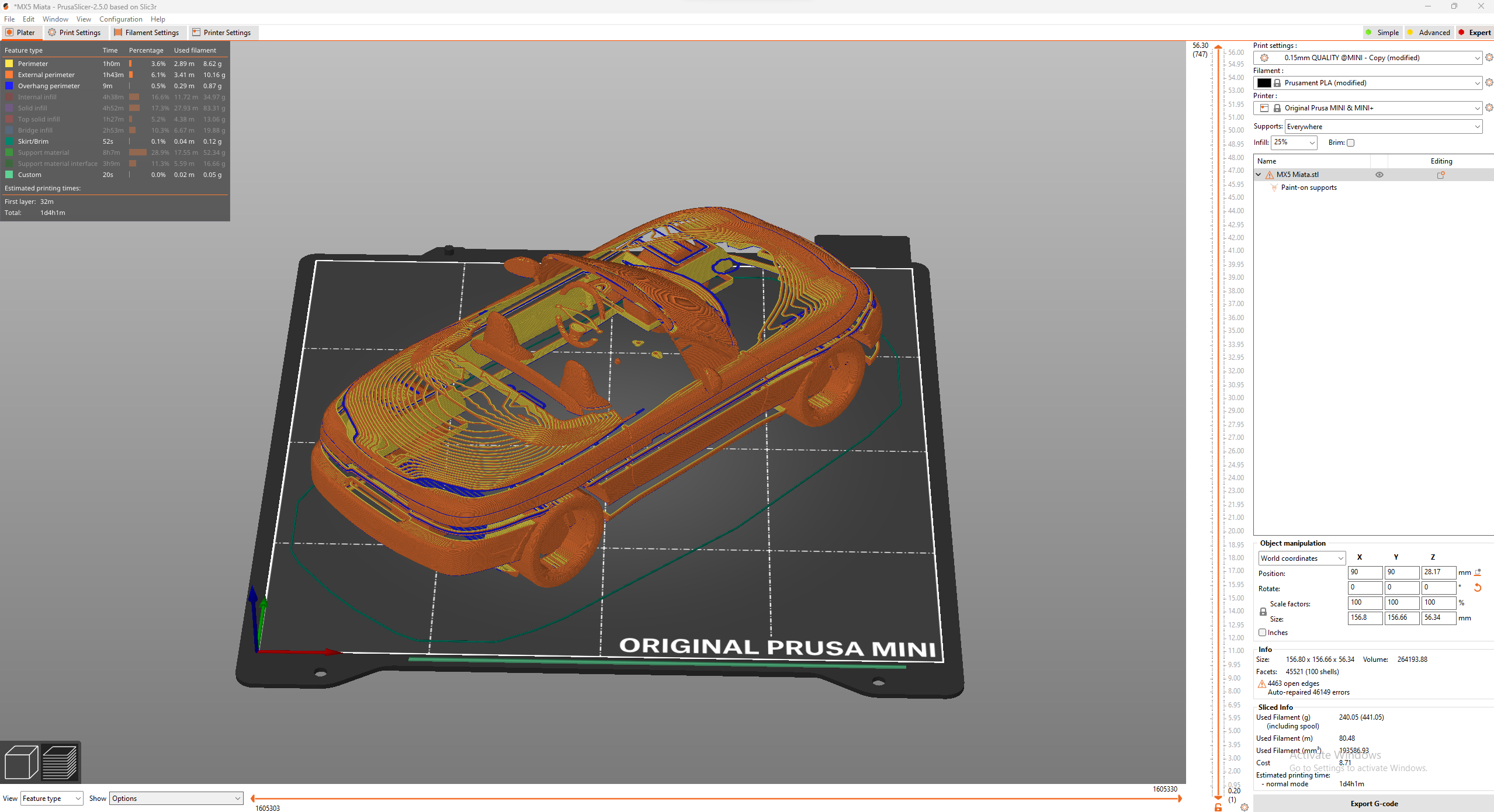Viewport: 1494px width, 812px height.
Task: Click the MX5 Miata.stl editing settings icon
Action: 1441,175
